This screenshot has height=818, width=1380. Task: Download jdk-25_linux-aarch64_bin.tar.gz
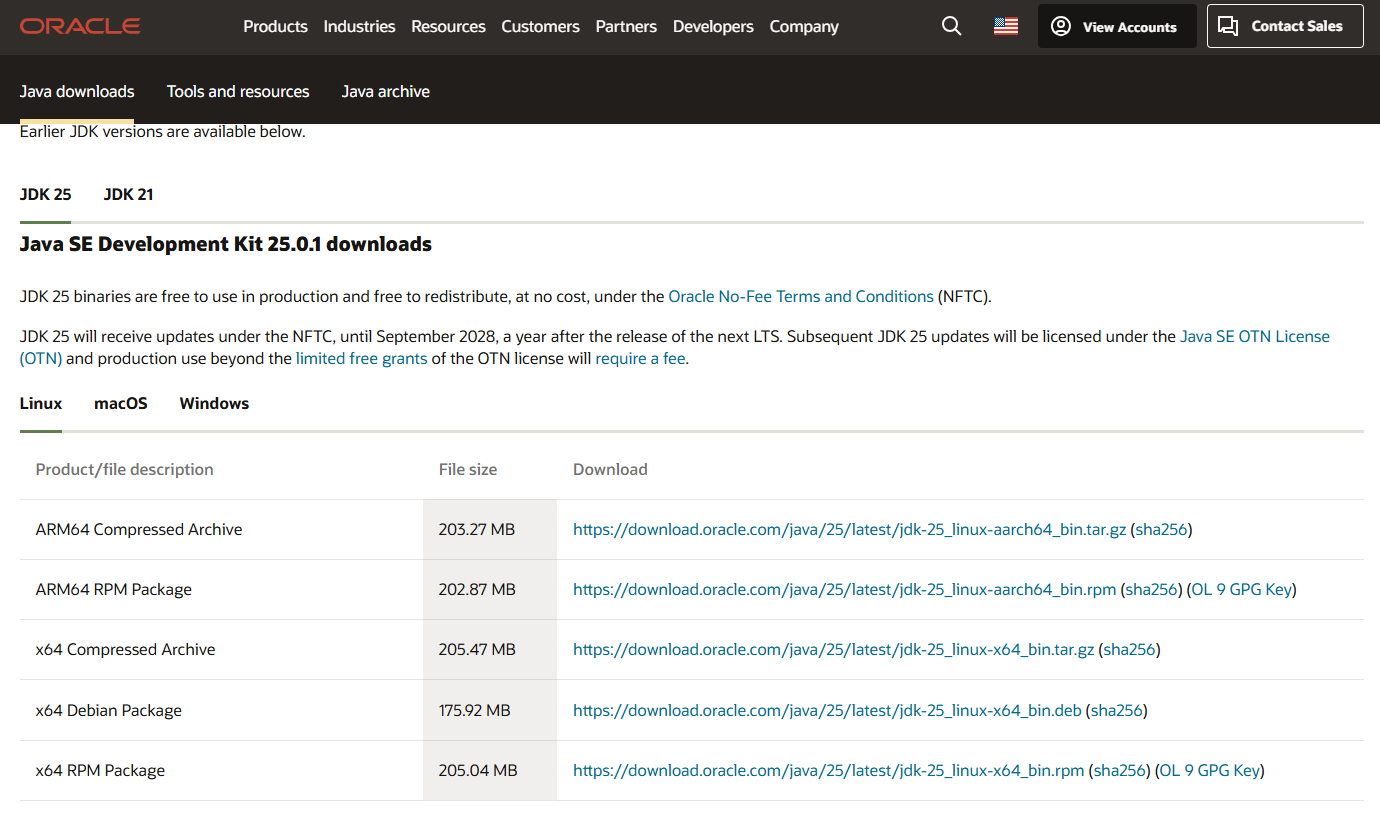pyautogui.click(x=849, y=529)
